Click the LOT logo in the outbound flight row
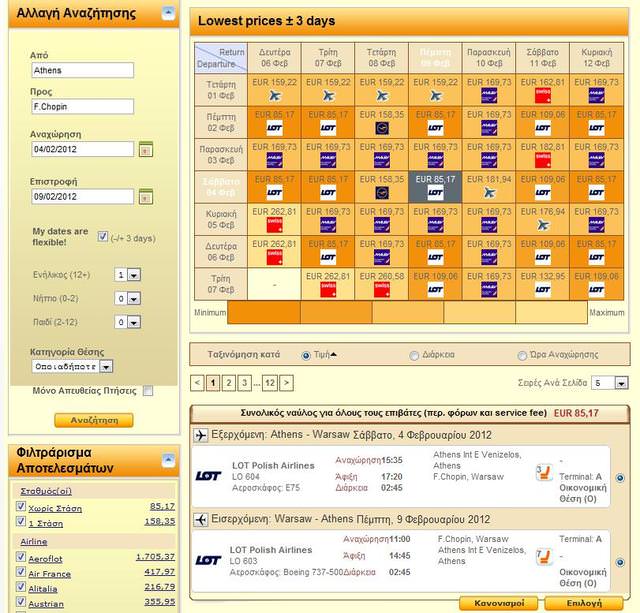Viewport: 640px width, 613px height. [x=208, y=476]
